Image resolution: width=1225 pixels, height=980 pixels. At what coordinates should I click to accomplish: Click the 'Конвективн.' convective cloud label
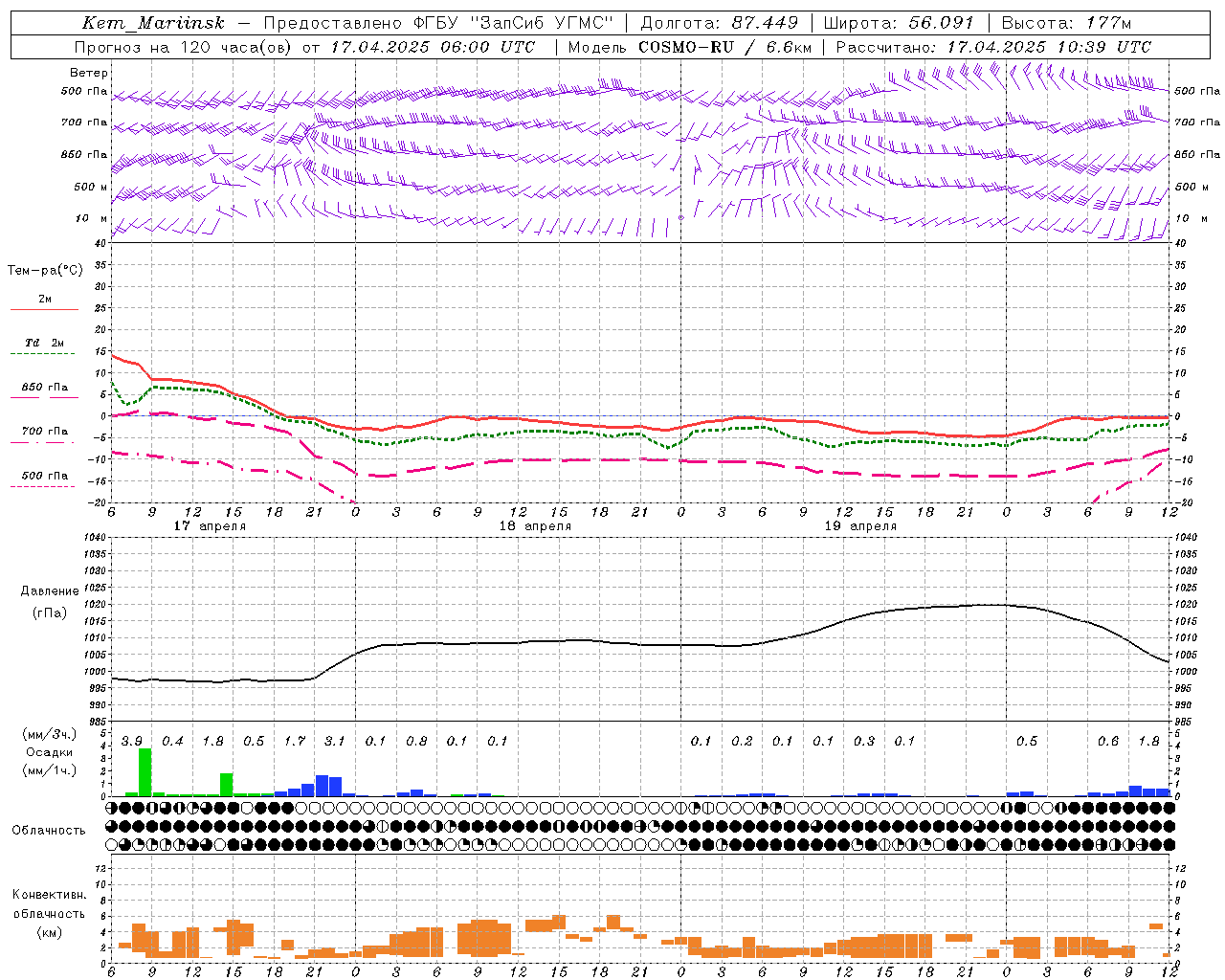pyautogui.click(x=49, y=895)
